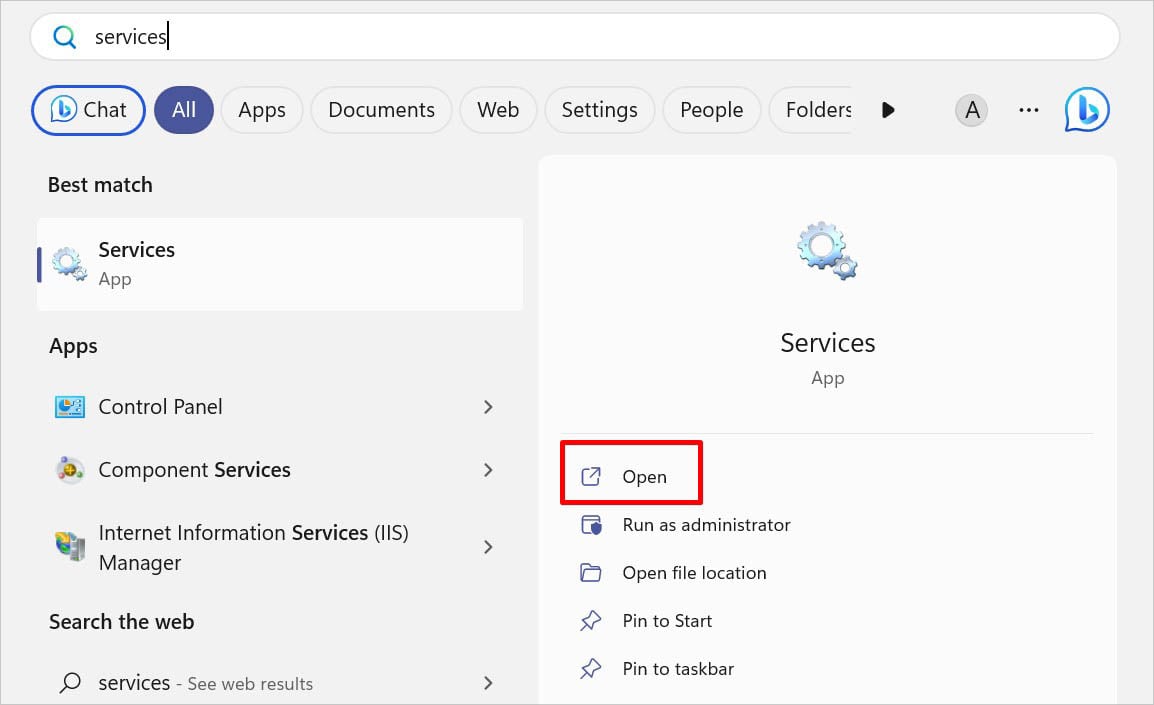Select the Settings filter tab
The image size is (1154, 705).
(x=599, y=110)
